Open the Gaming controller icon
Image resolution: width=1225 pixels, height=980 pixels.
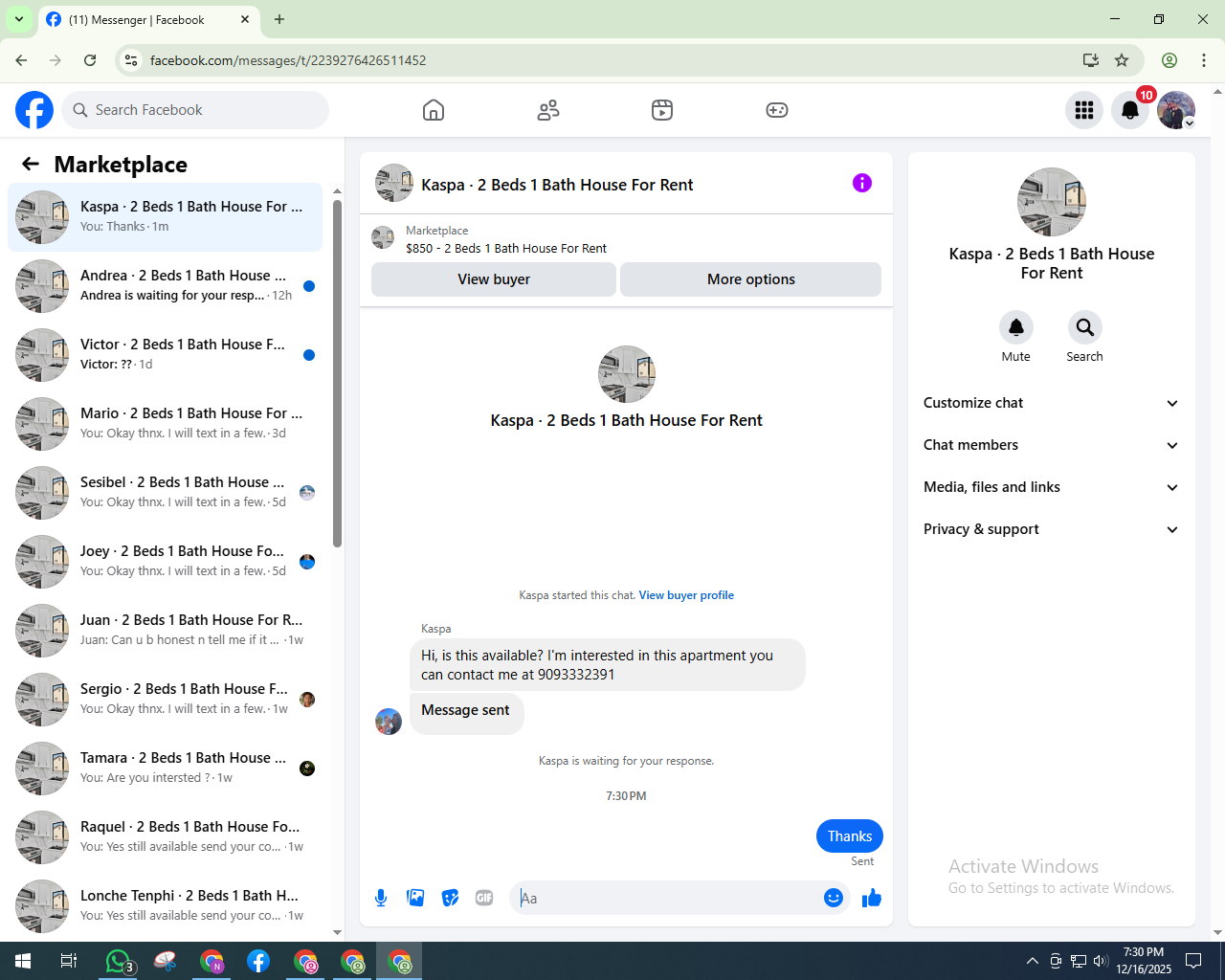point(777,110)
